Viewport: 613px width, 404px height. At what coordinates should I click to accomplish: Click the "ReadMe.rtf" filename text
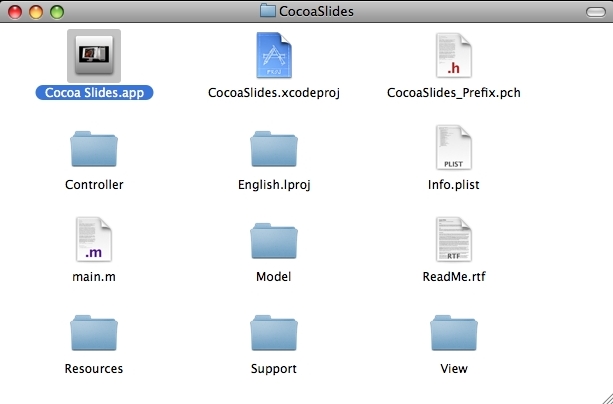[x=453, y=277]
